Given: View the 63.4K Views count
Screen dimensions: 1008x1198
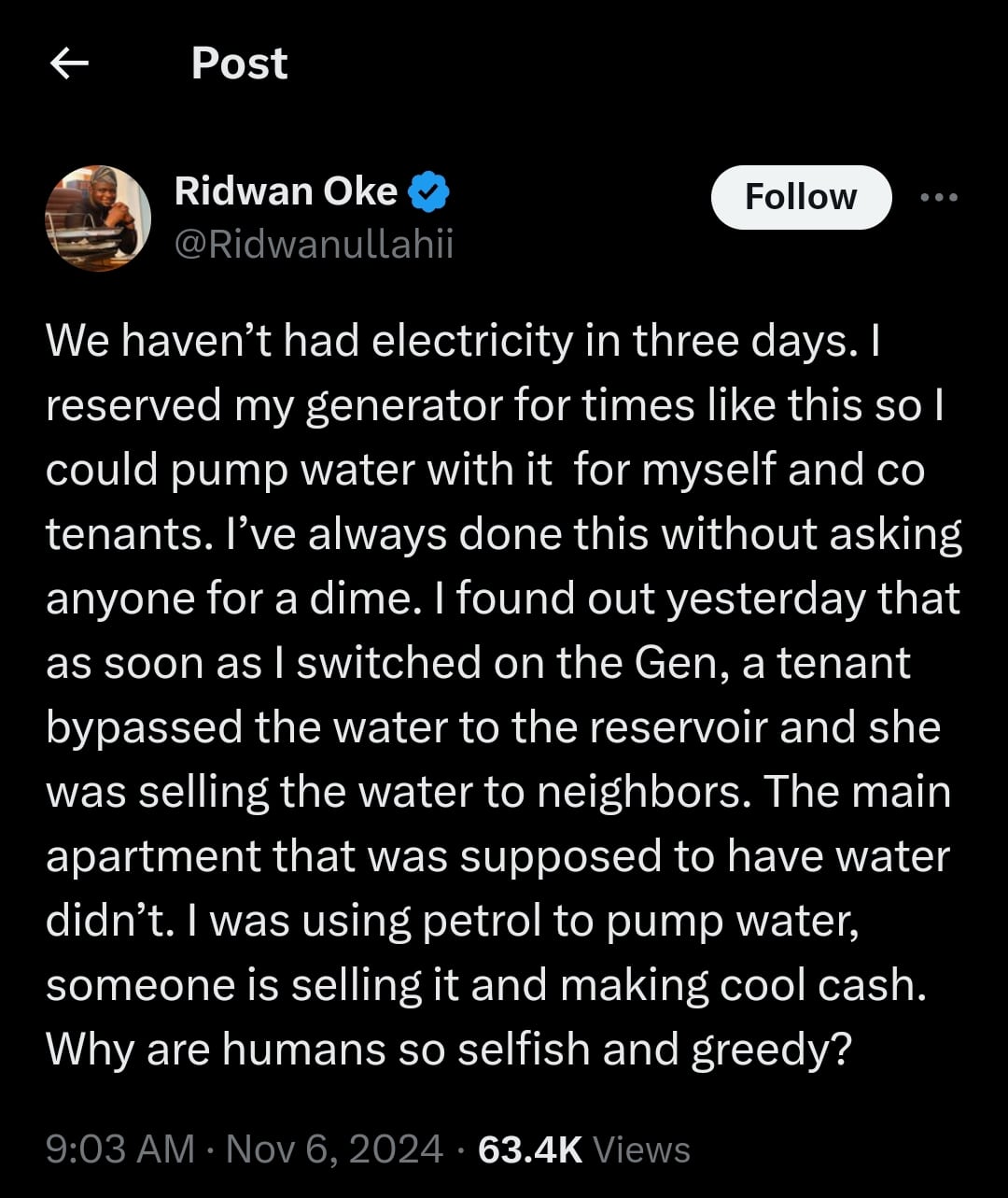Looking at the screenshot, I should (583, 1149).
